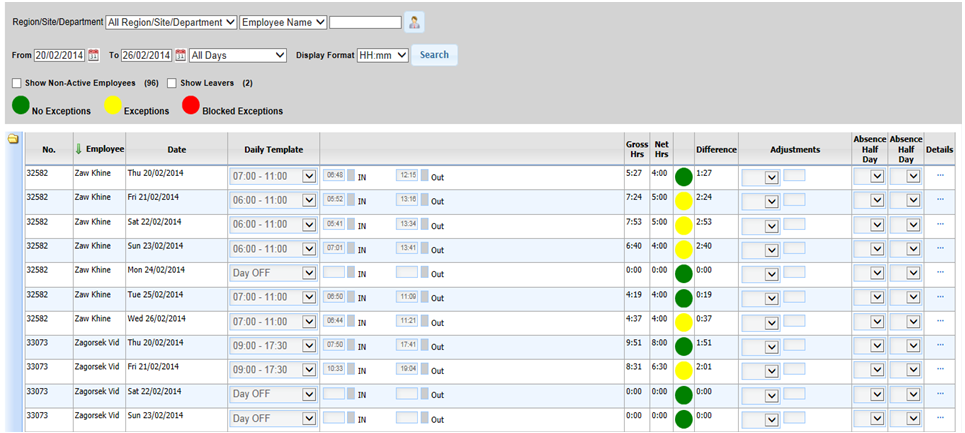Expand the All Region/Site/Department dropdown
Screen dimensions: 965x433
click(x=171, y=22)
